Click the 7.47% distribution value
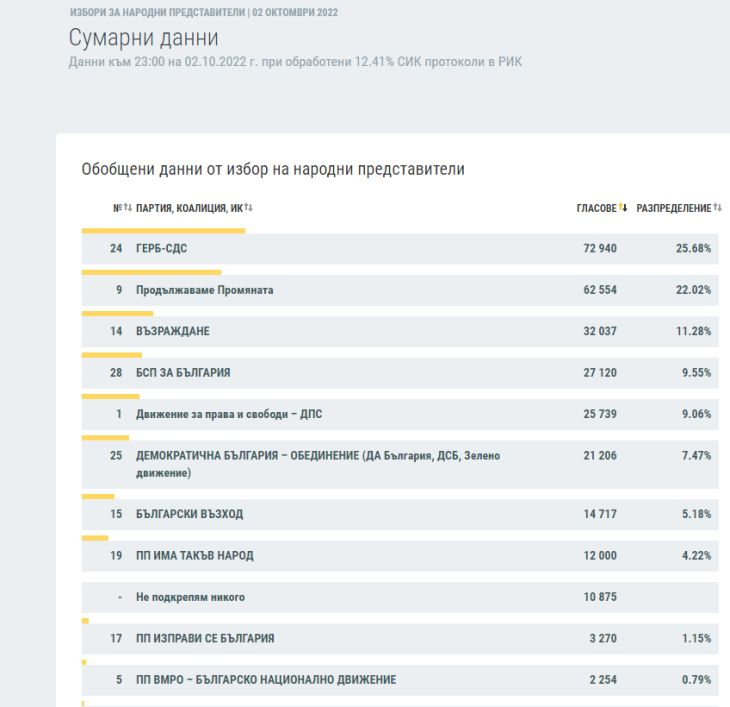The height and width of the screenshot is (707, 730). point(696,456)
